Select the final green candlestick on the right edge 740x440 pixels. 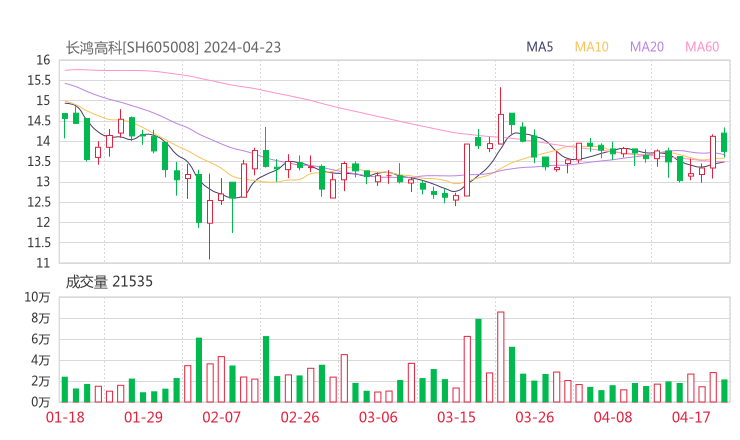(724, 142)
